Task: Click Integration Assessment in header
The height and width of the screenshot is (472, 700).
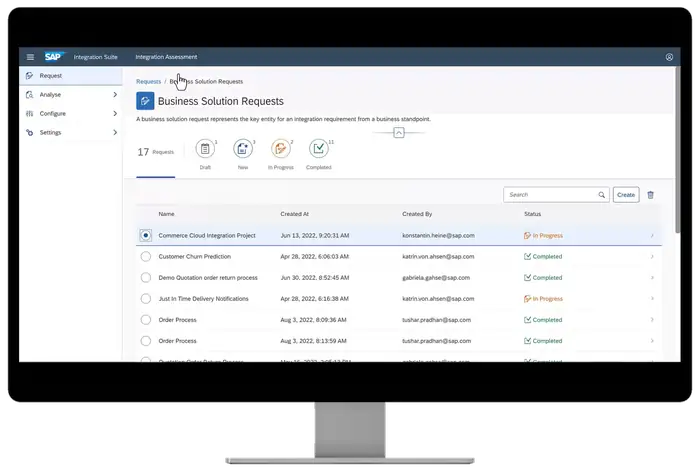Action: pyautogui.click(x=166, y=57)
